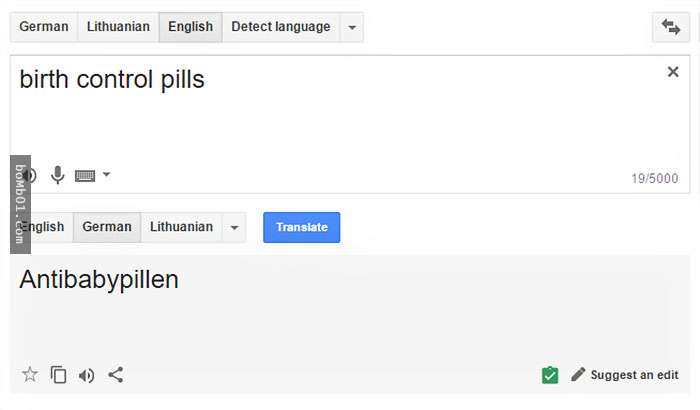Select Lithuanian as source language
Image resolution: width=700 pixels, height=410 pixels.
tap(118, 27)
